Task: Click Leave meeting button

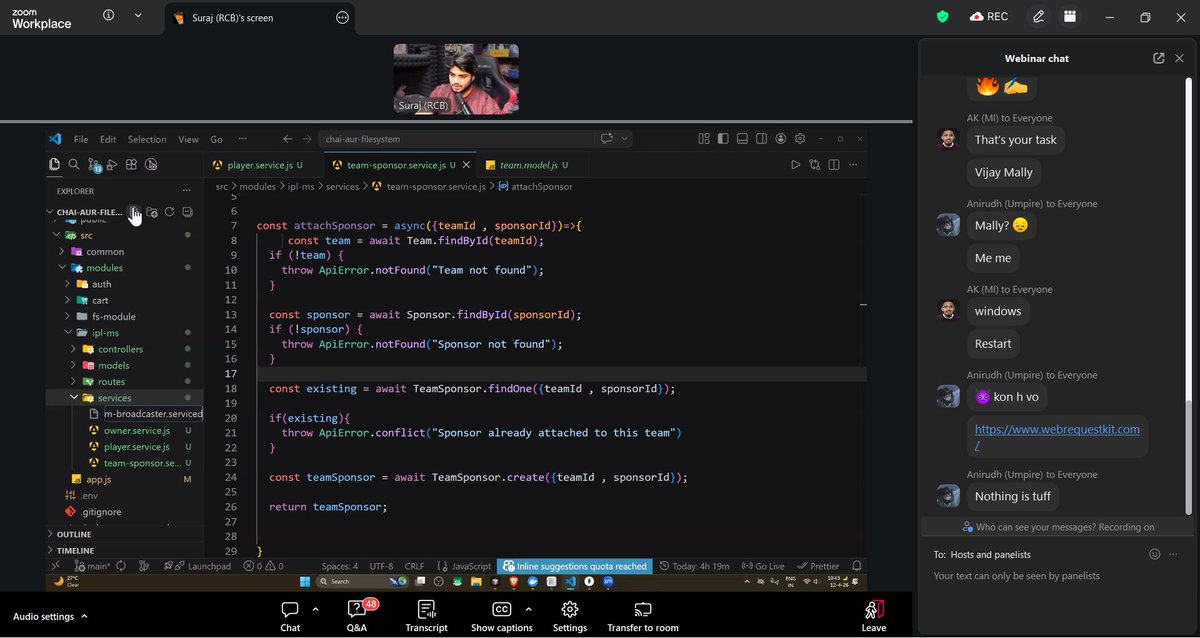Action: 873,616
